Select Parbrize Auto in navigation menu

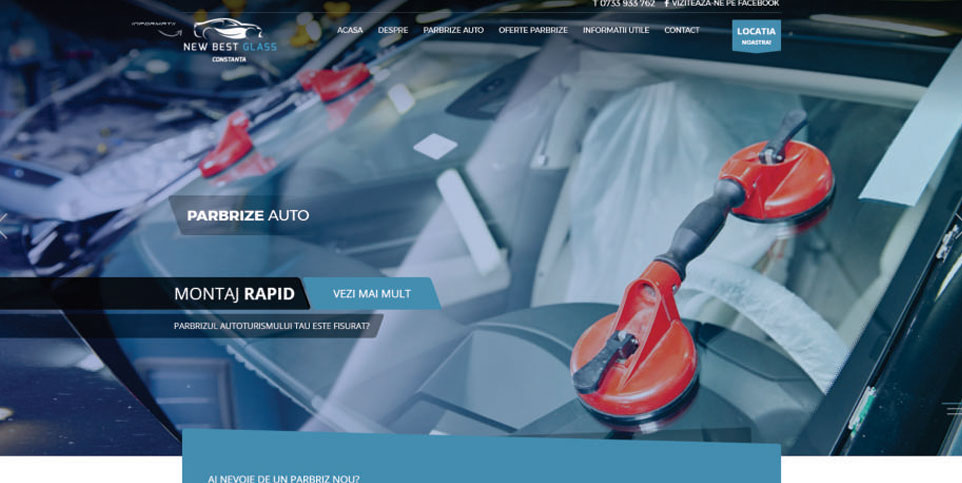click(x=453, y=30)
